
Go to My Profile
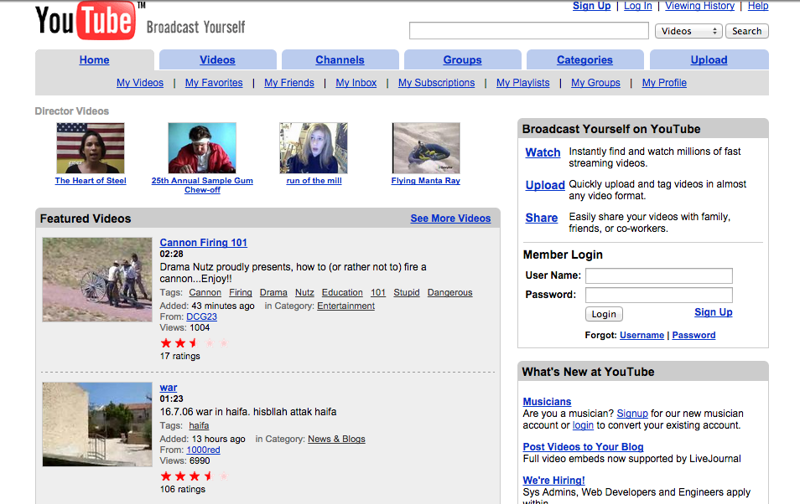664,83
